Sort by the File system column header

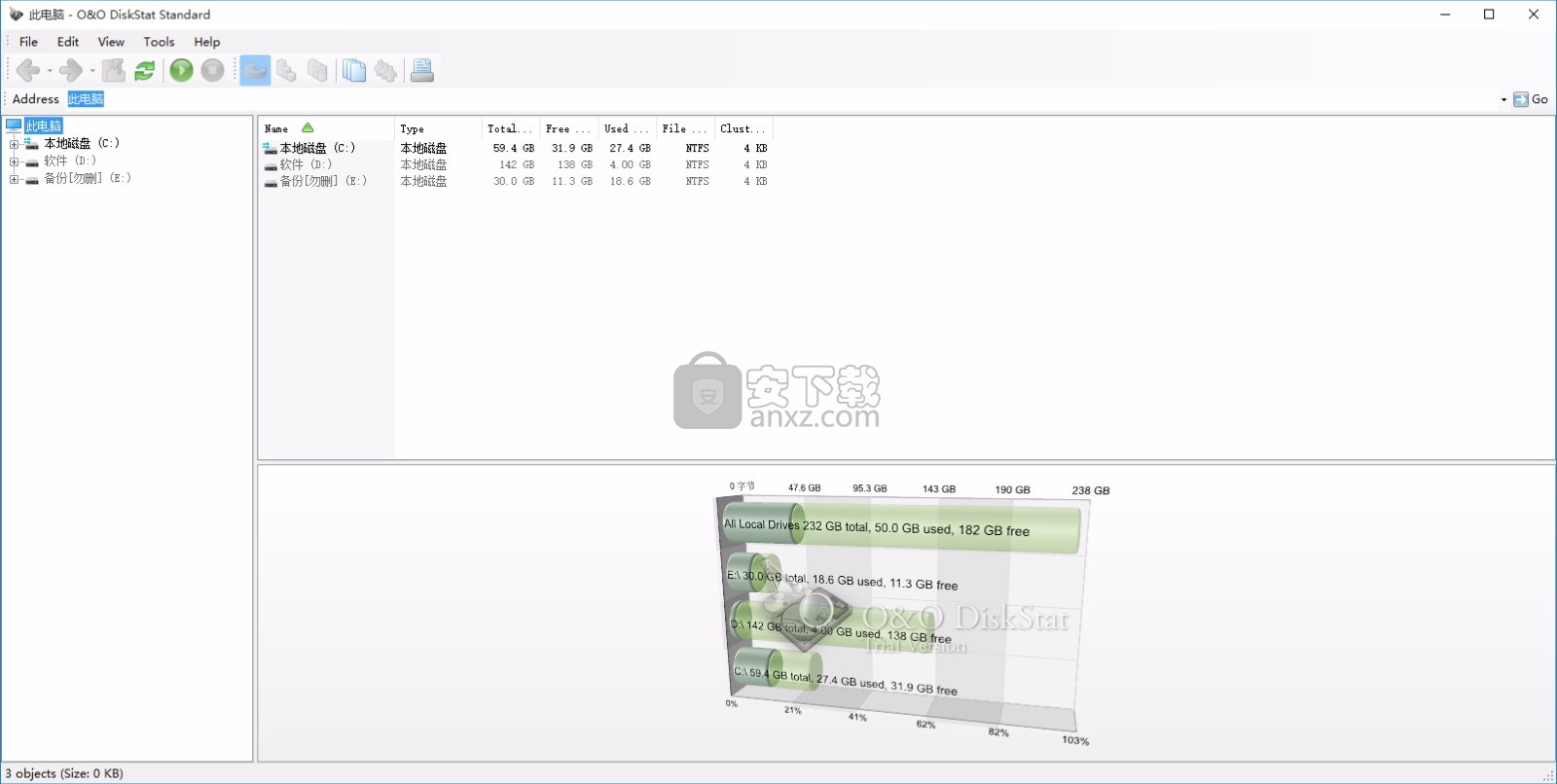click(686, 128)
